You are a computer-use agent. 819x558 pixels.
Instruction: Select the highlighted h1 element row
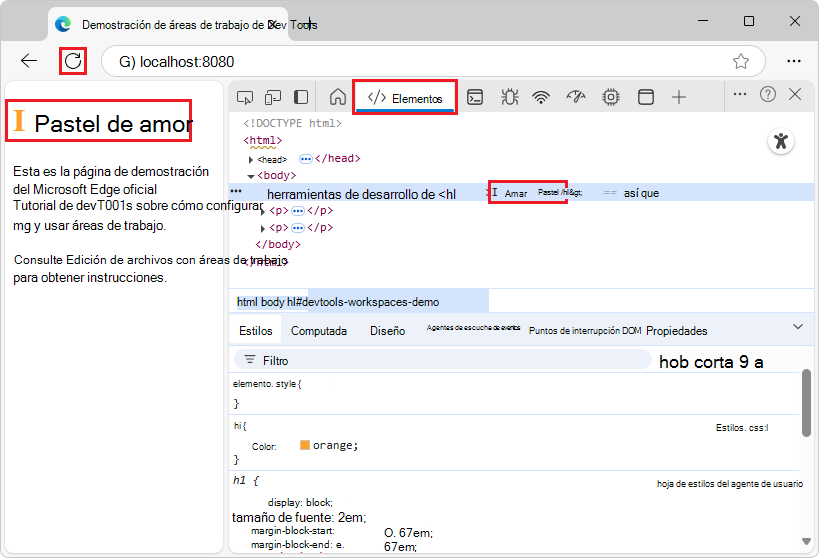(521, 193)
